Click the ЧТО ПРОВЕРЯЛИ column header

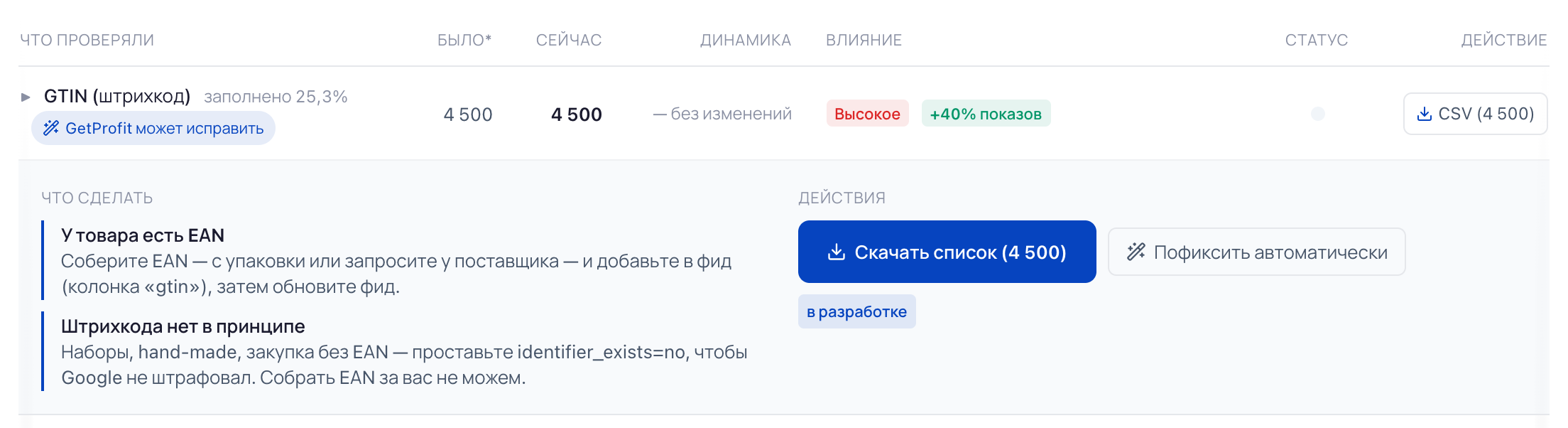pos(87,40)
